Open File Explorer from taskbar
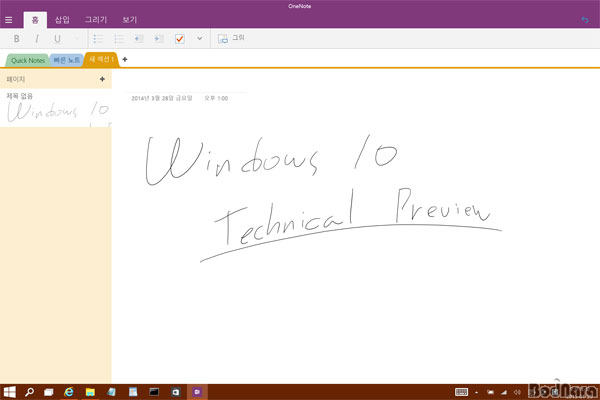Screen dimensions: 600x400 (90, 392)
